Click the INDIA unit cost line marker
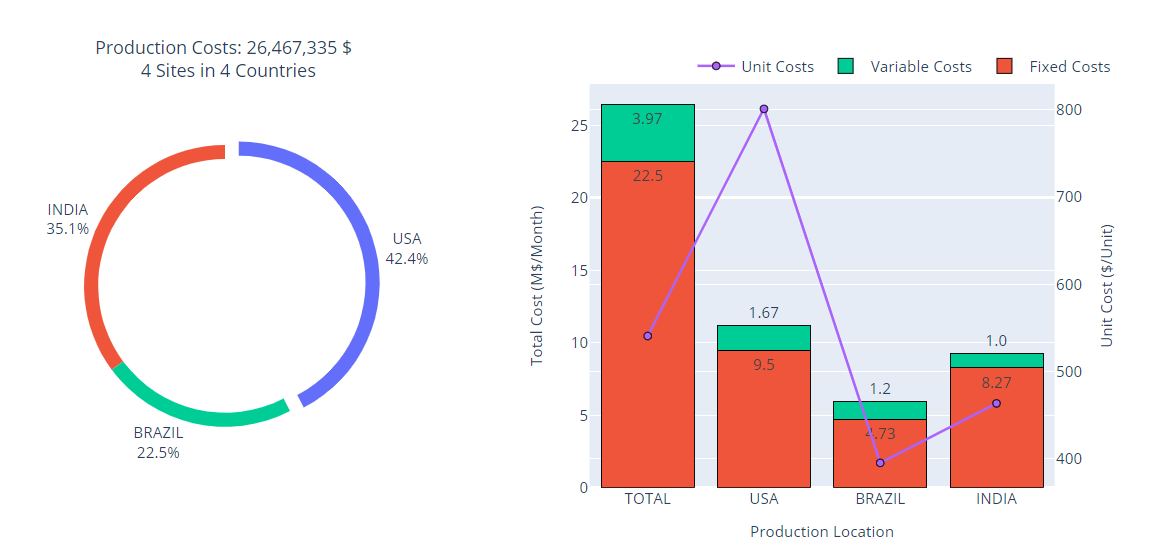Viewport: 1154px width, 553px height. tap(996, 404)
